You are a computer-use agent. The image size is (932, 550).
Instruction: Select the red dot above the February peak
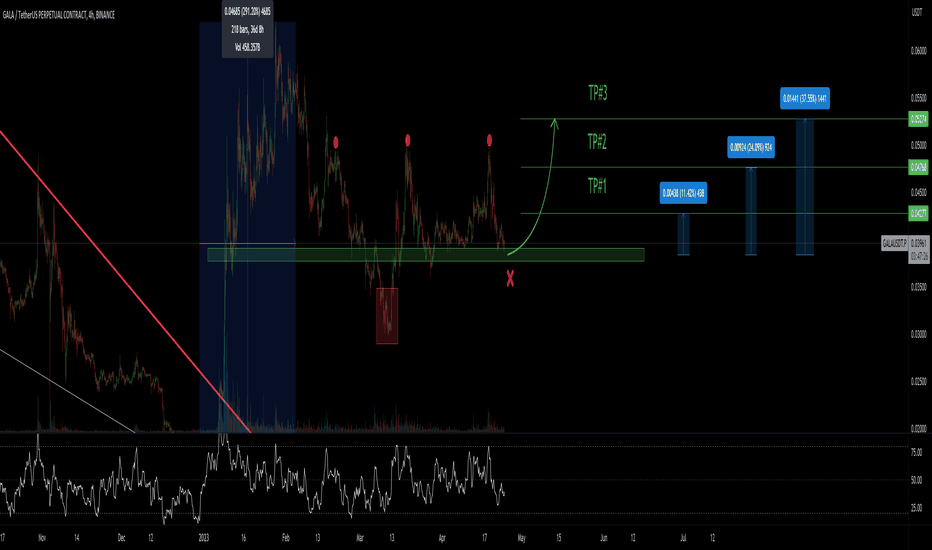(x=336, y=143)
